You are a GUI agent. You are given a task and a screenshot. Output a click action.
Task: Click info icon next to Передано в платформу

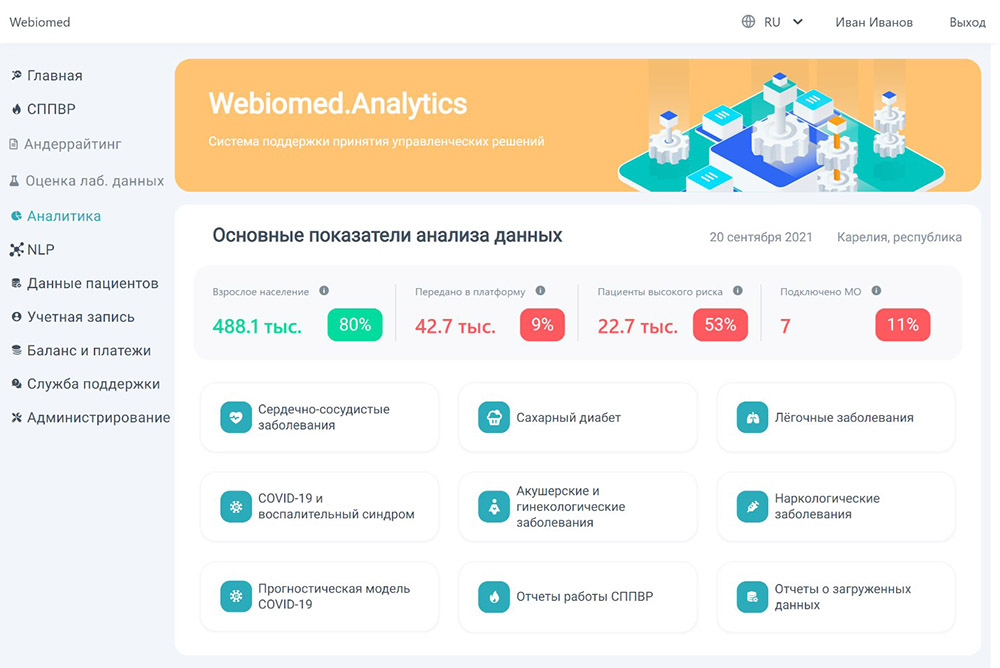click(540, 291)
